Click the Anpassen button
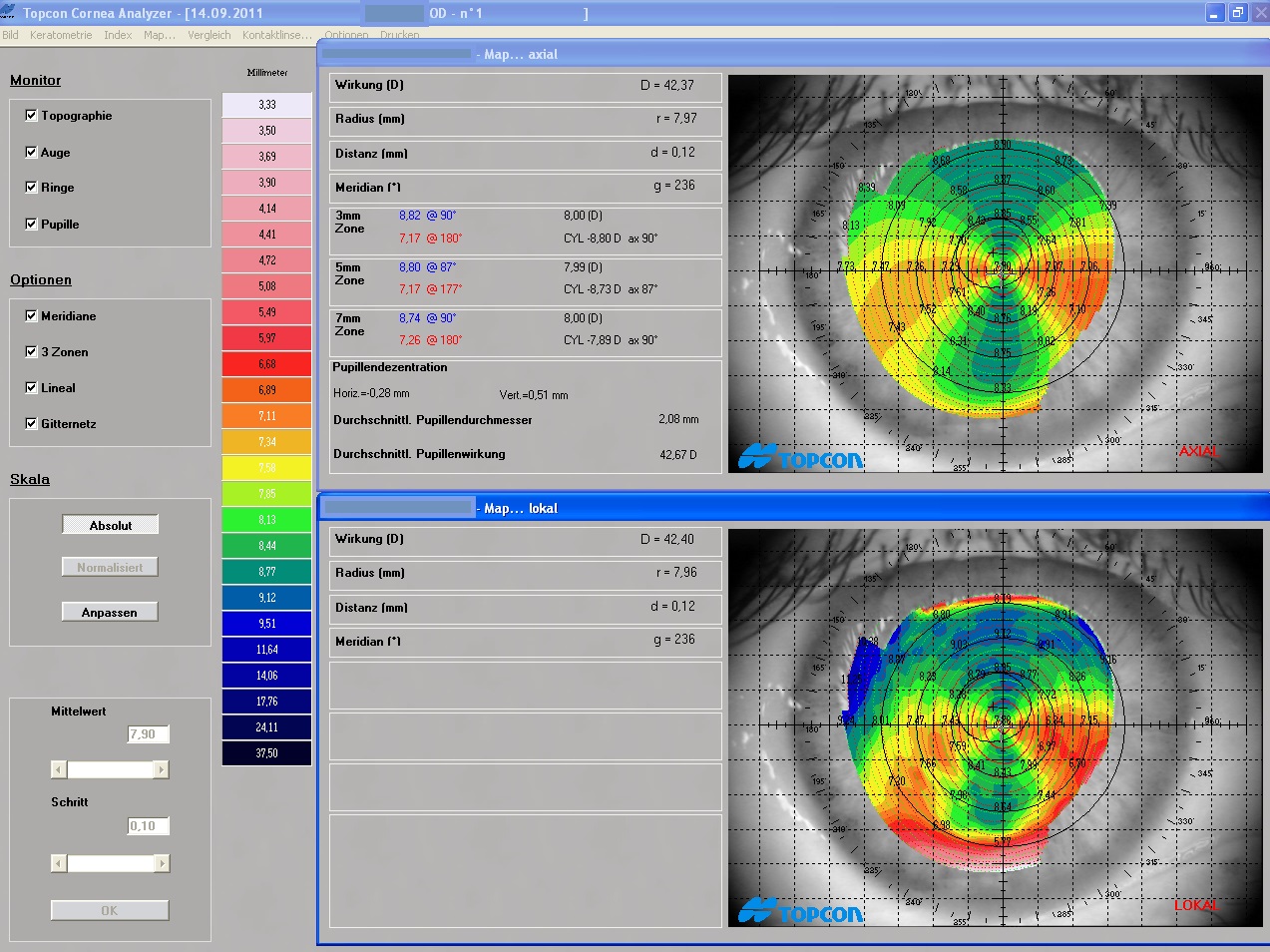 [111, 612]
